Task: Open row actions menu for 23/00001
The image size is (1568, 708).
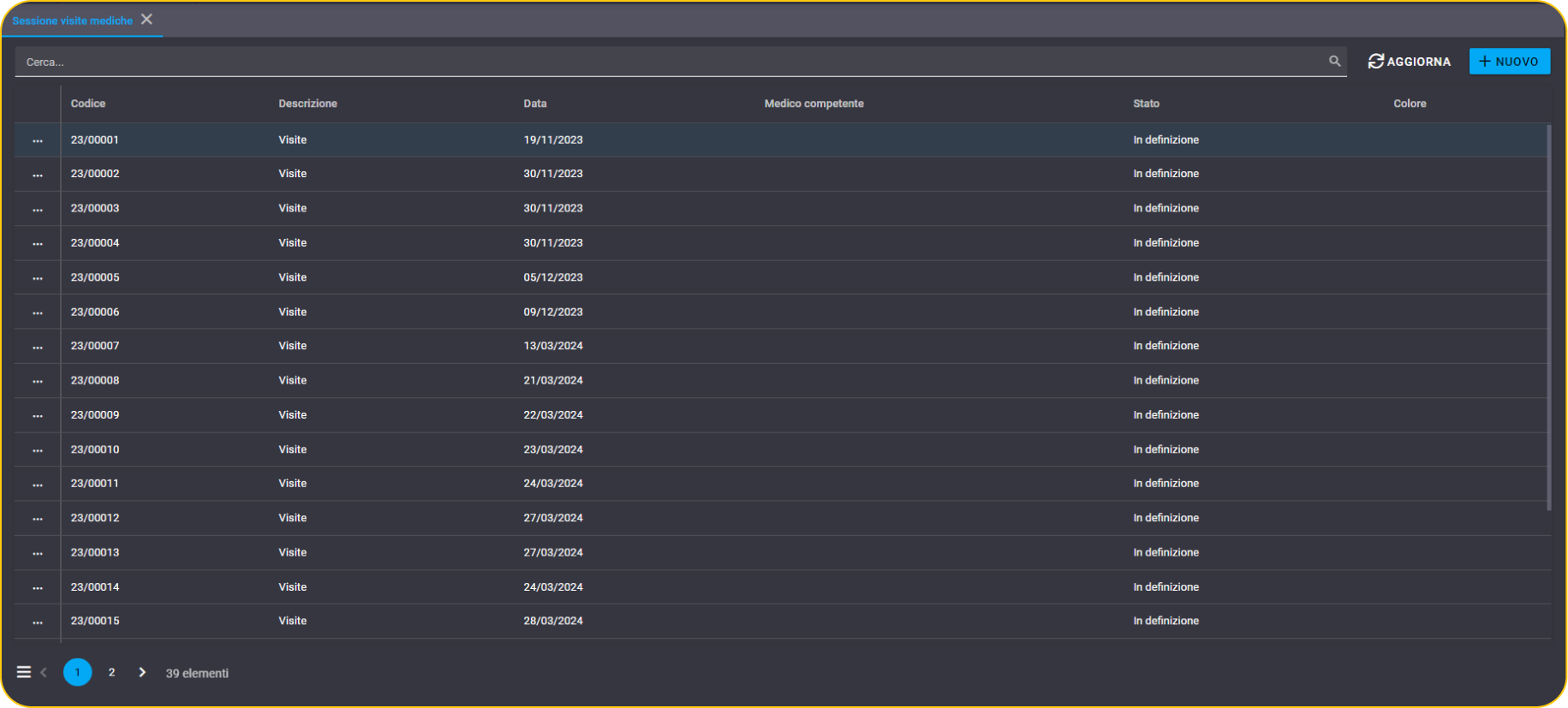Action: tap(38, 140)
